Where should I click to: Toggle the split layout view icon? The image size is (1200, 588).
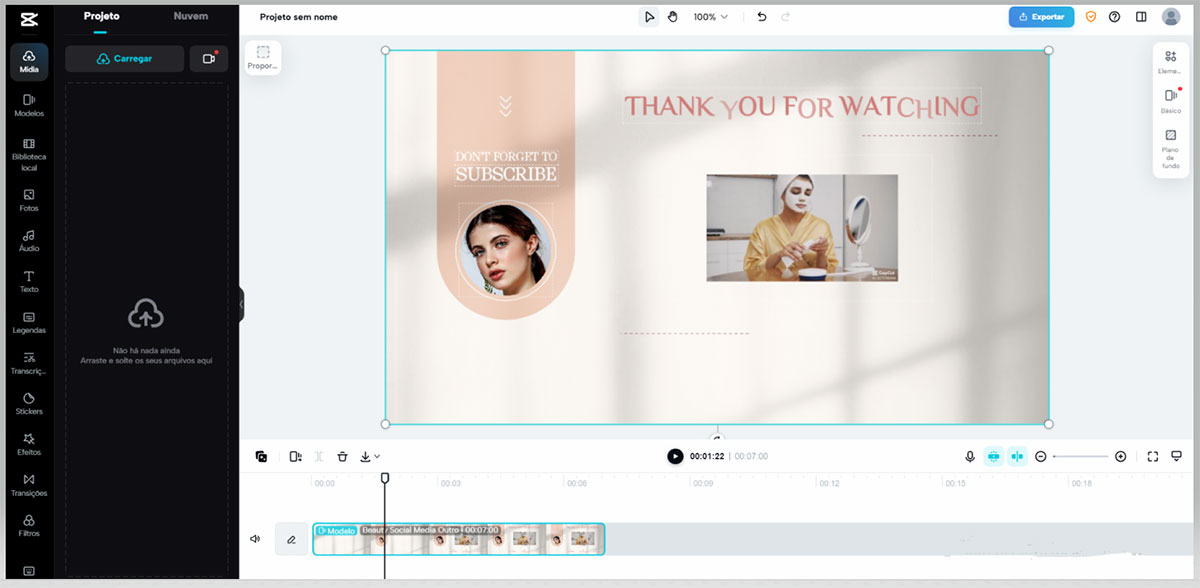pos(1141,17)
